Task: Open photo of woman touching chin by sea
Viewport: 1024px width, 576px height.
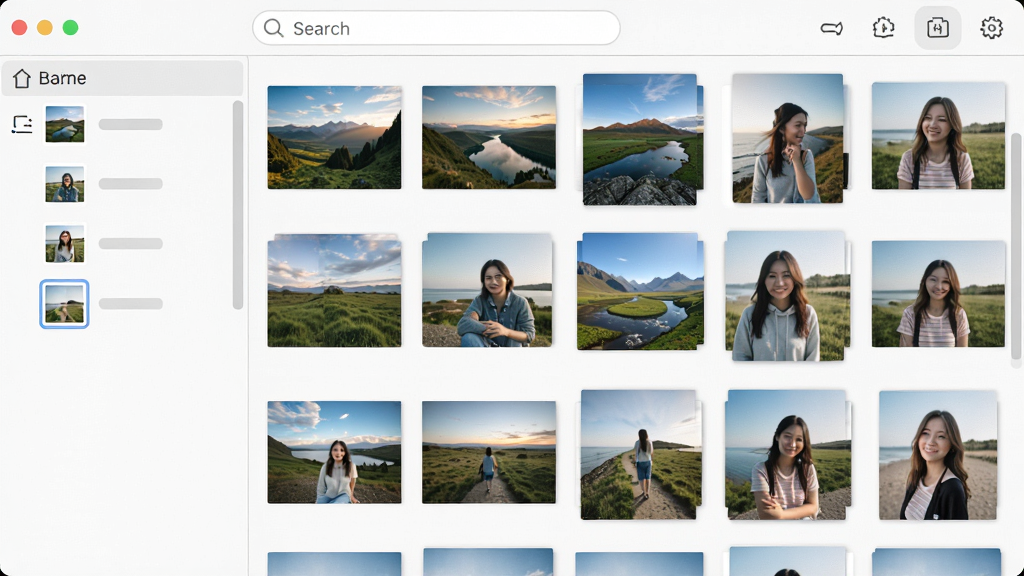Action: coord(788,138)
